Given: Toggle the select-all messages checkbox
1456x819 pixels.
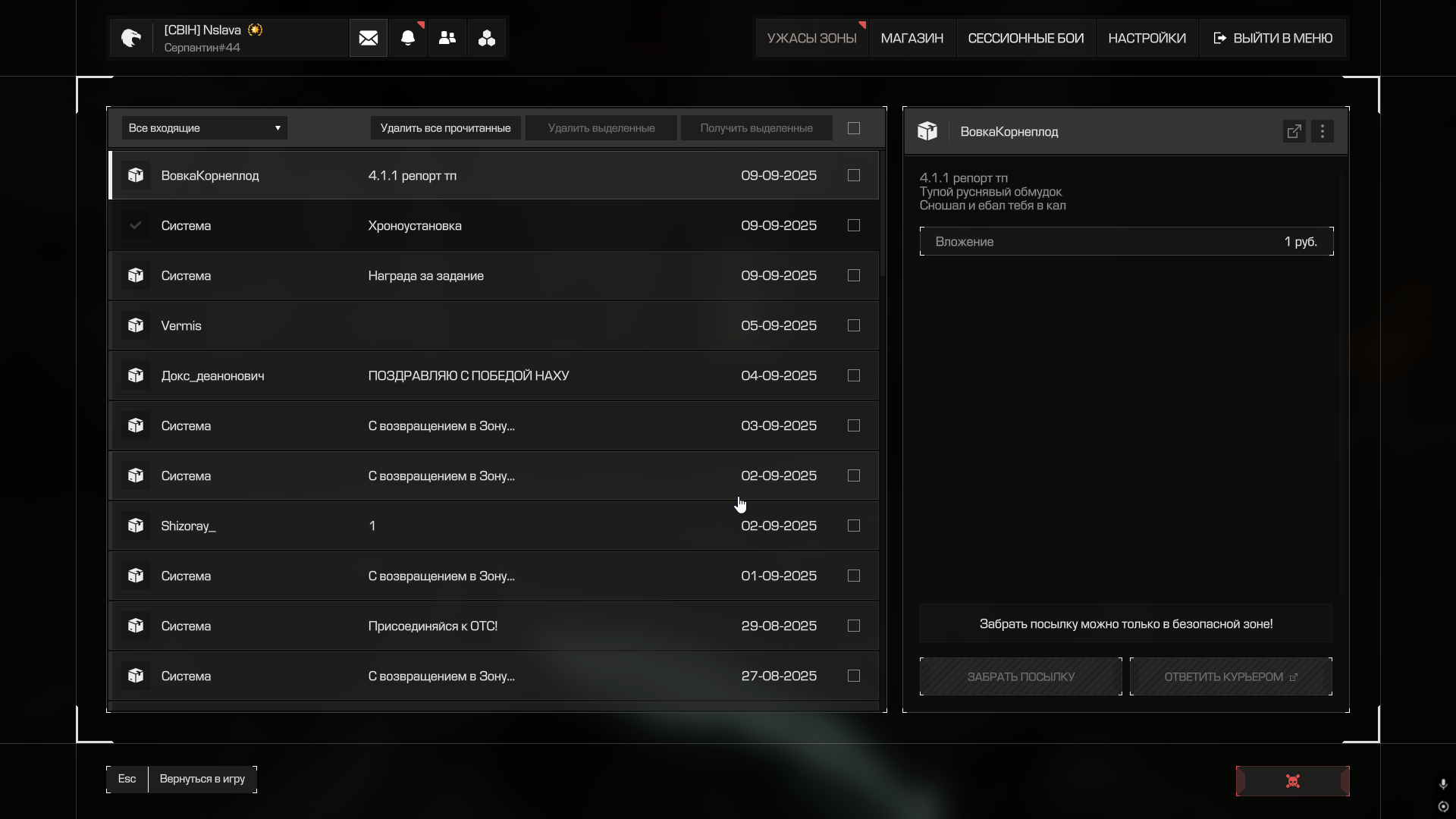Looking at the screenshot, I should click(854, 128).
